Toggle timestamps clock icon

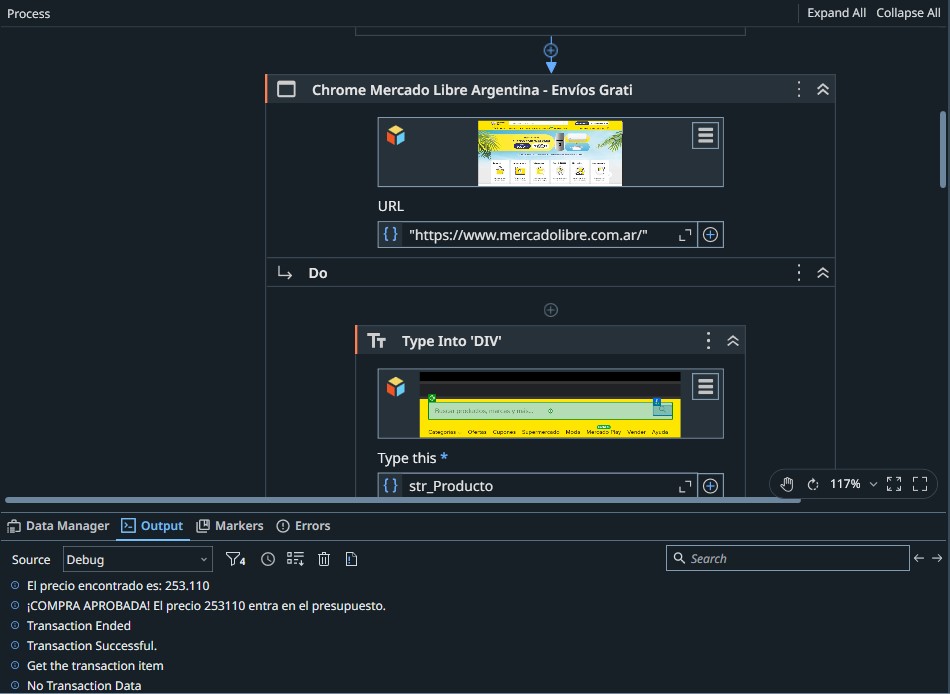point(268,559)
